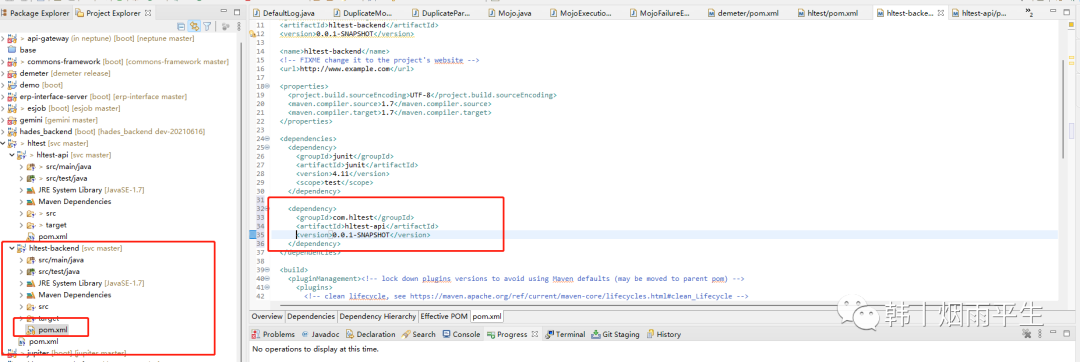The width and height of the screenshot is (1080, 362).
Task: Expand the erp-interface-server project
Action: (3, 96)
